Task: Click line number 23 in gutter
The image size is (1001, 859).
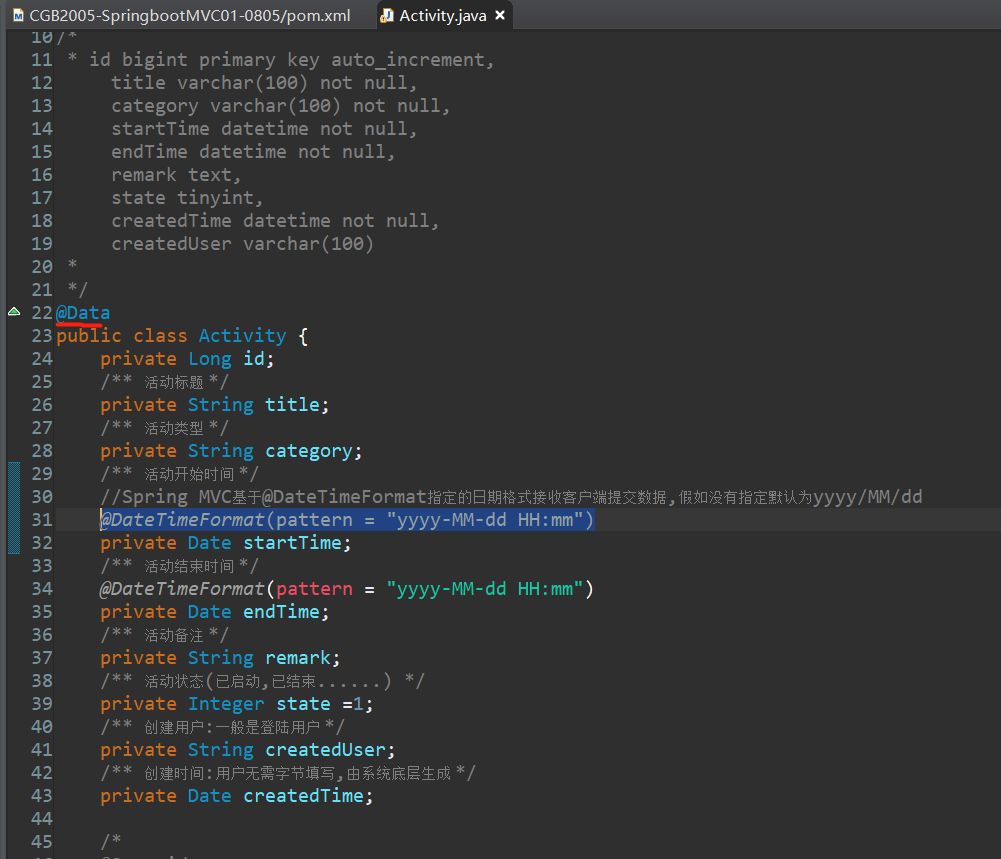Action: click(42, 336)
